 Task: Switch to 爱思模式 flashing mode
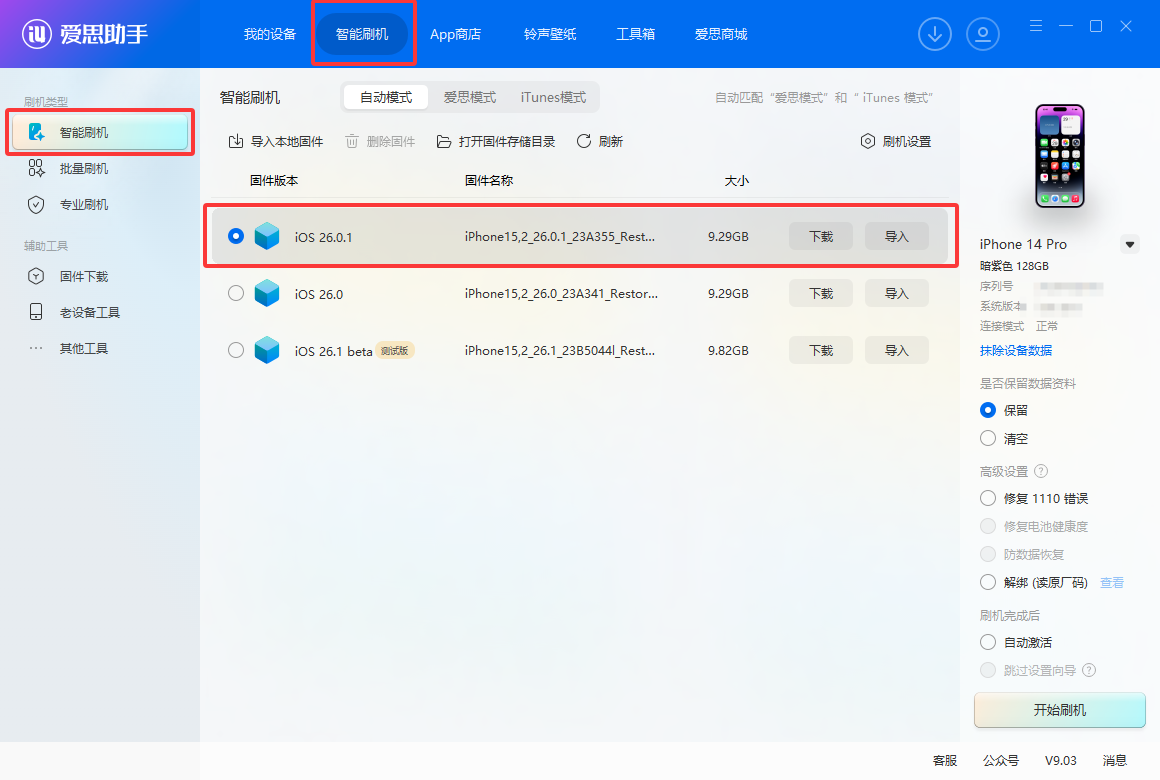coord(470,96)
